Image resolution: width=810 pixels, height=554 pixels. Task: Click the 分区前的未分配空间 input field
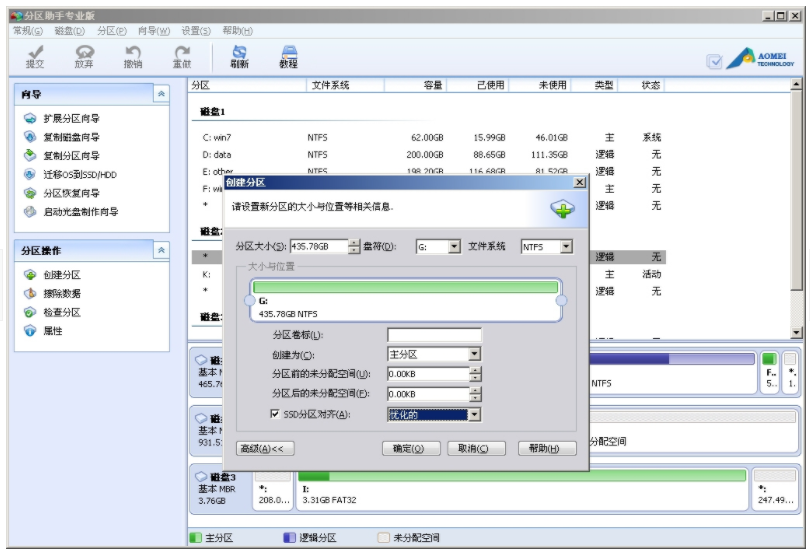[428, 374]
